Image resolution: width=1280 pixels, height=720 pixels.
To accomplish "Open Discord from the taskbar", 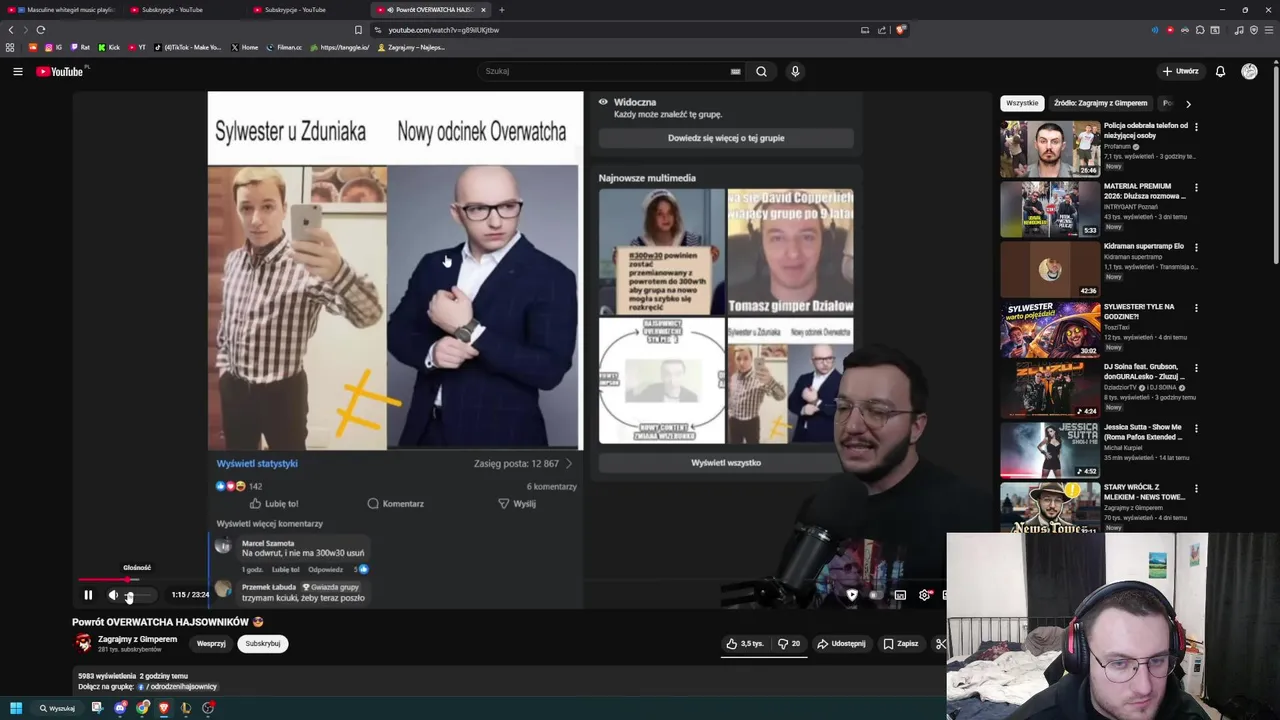I will tap(120, 708).
